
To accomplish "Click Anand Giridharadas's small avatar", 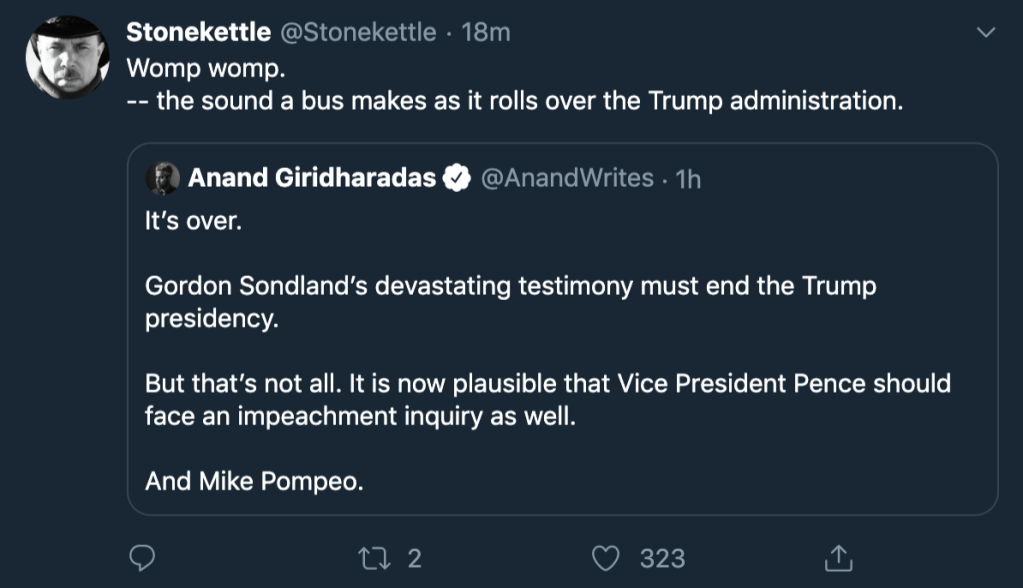I will (163, 179).
